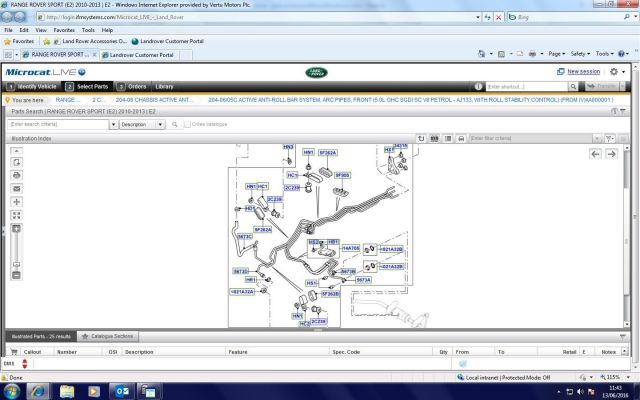Open the Library tab
Viewport: 640px width, 400px height.
[164, 87]
